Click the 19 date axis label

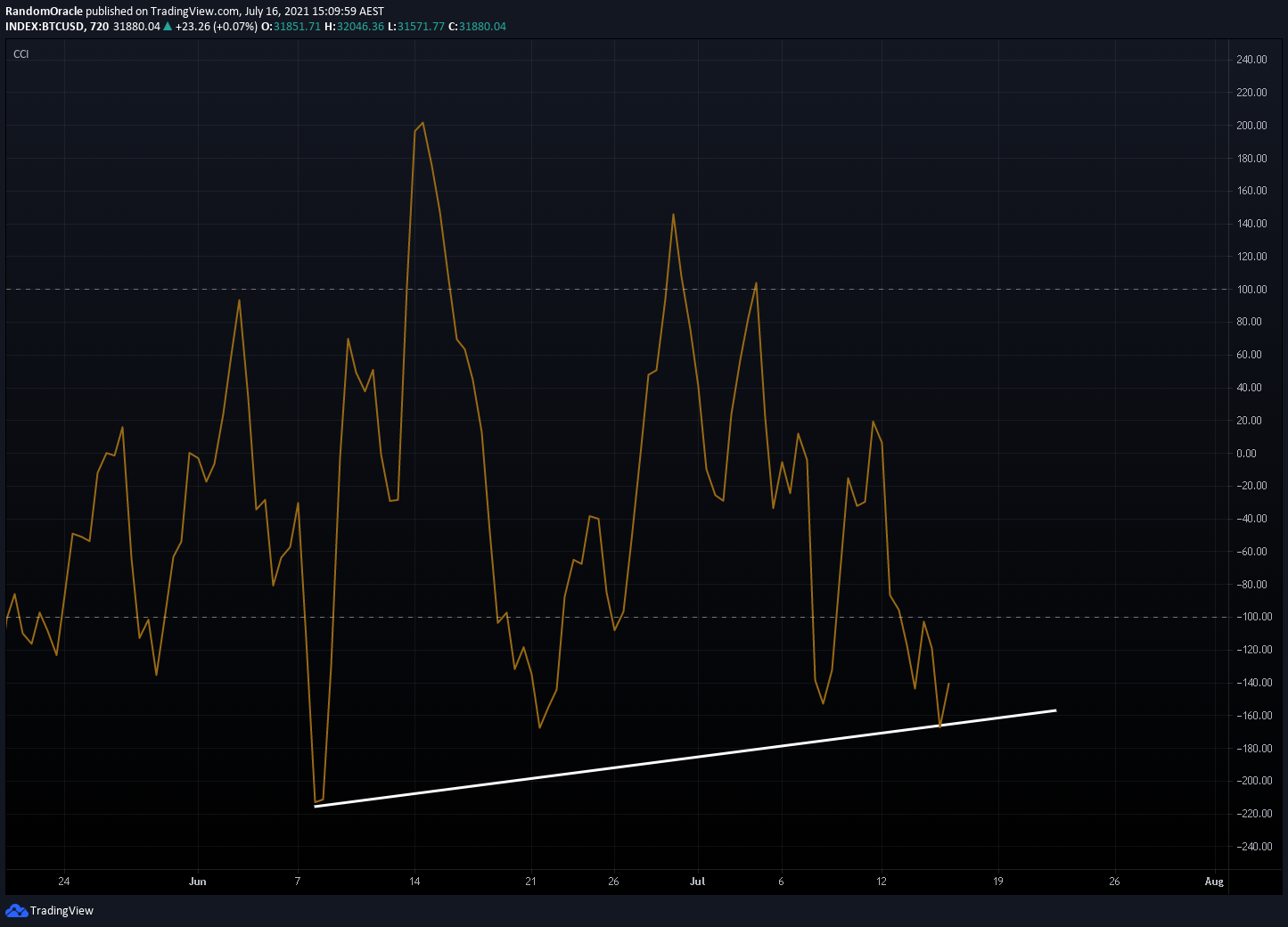coord(998,882)
